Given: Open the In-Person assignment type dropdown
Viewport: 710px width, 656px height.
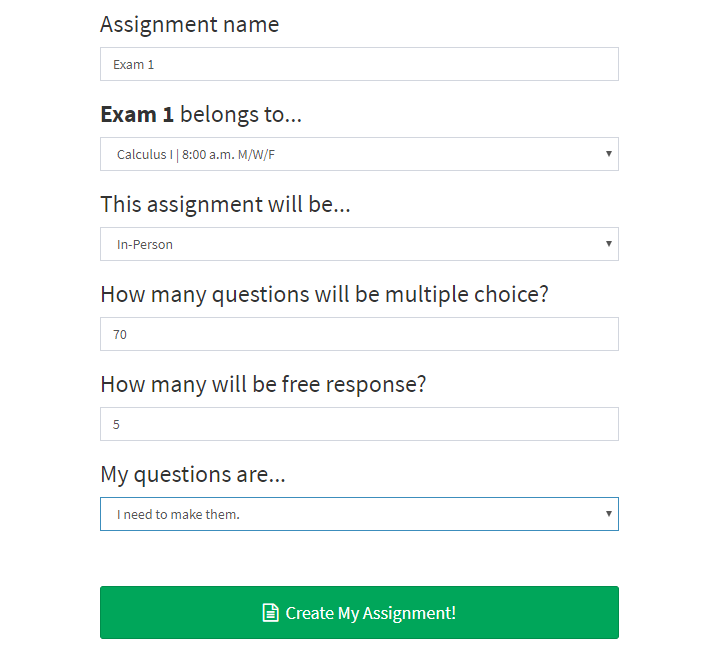Looking at the screenshot, I should (359, 244).
